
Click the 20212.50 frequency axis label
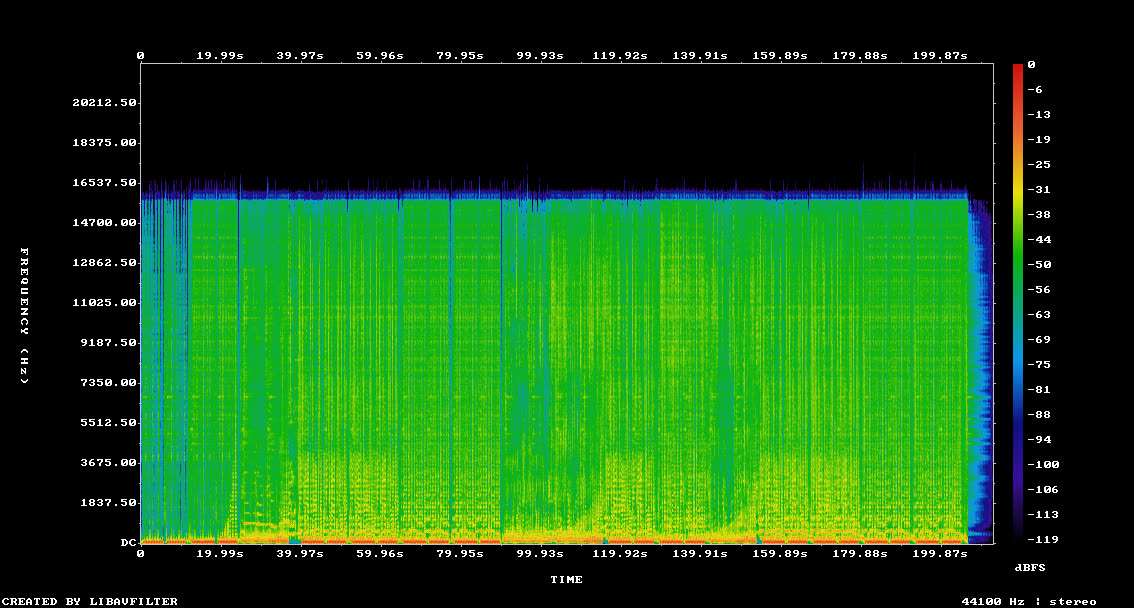[104, 103]
